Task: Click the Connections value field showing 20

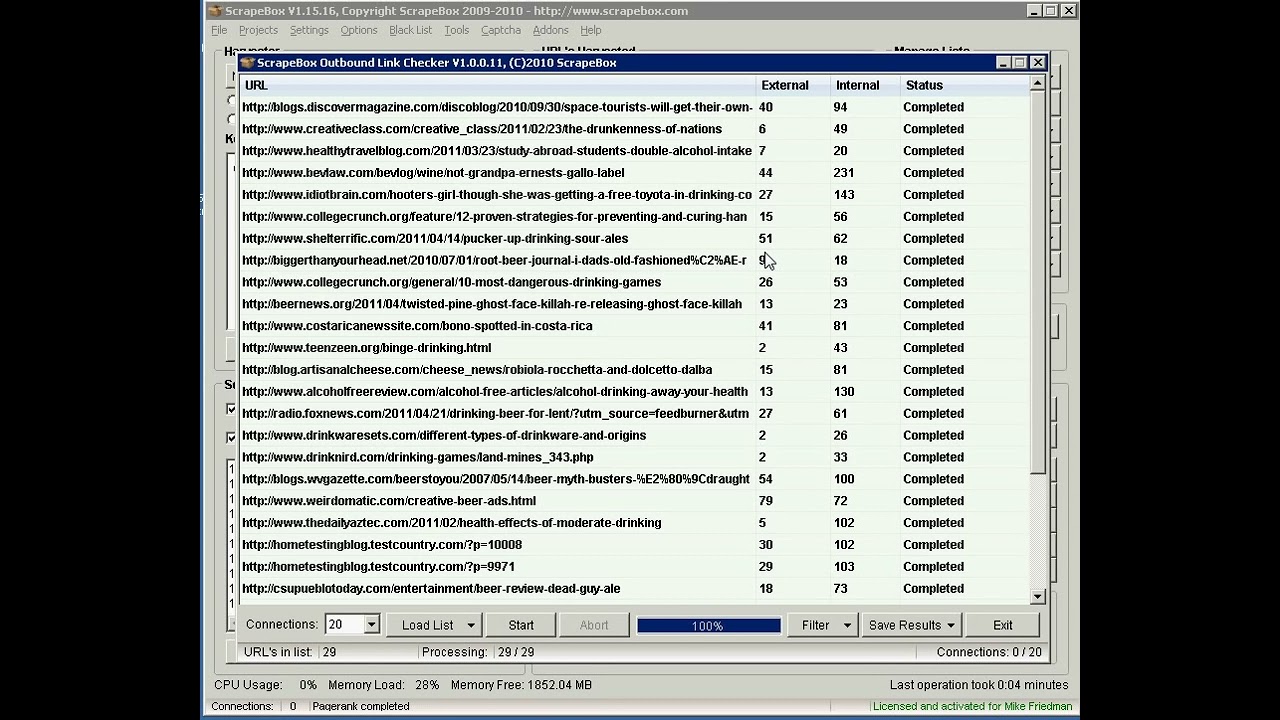Action: click(x=344, y=625)
